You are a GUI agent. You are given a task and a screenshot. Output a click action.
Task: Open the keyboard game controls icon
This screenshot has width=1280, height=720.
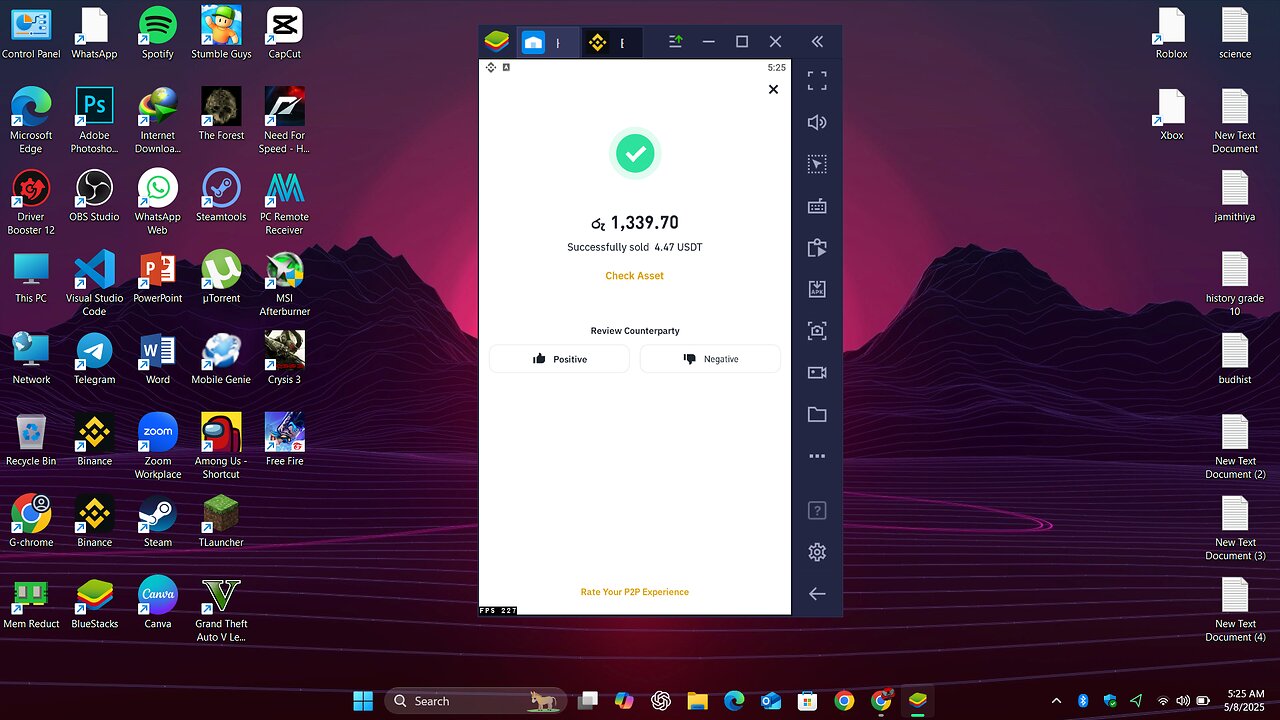click(817, 206)
